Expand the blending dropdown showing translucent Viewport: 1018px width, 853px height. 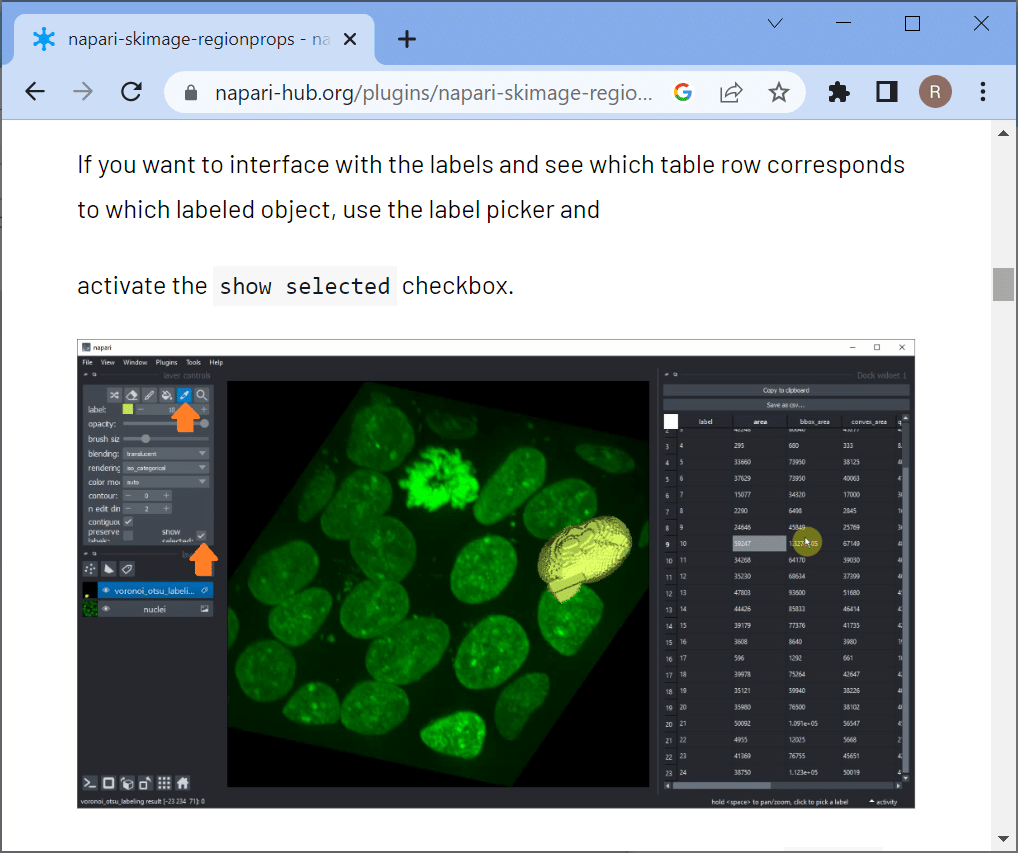[x=166, y=453]
